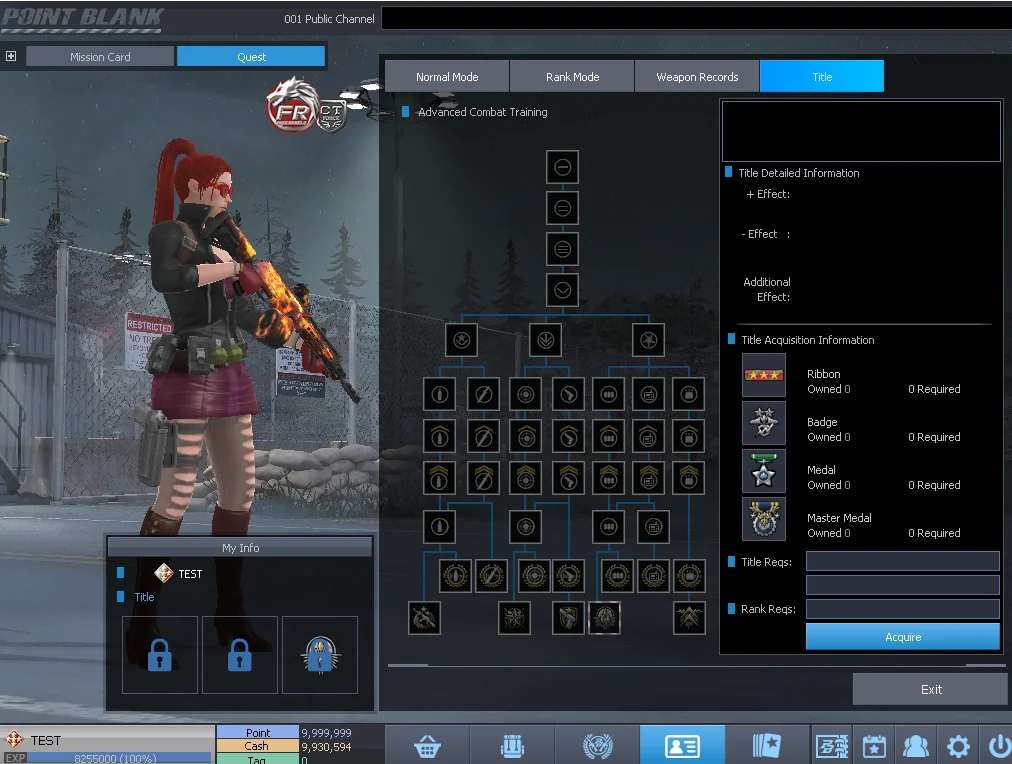
Task: Select the triple-chevron triple-ammo title icon
Action: pos(609,478)
